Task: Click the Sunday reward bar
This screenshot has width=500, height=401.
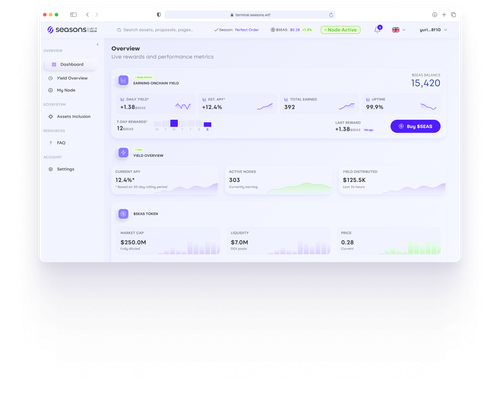Action: (207, 124)
